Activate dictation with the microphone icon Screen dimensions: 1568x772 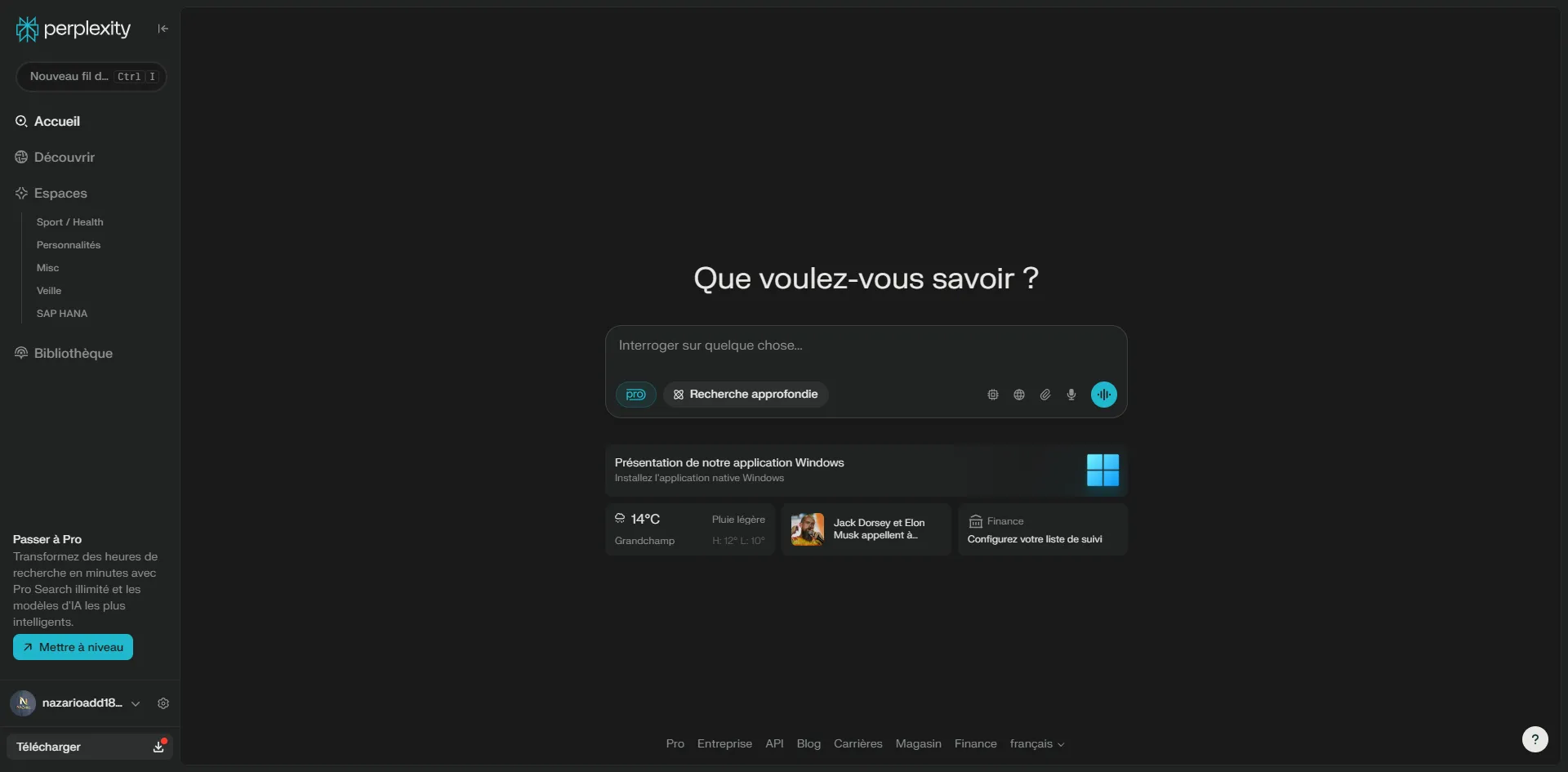click(x=1071, y=395)
